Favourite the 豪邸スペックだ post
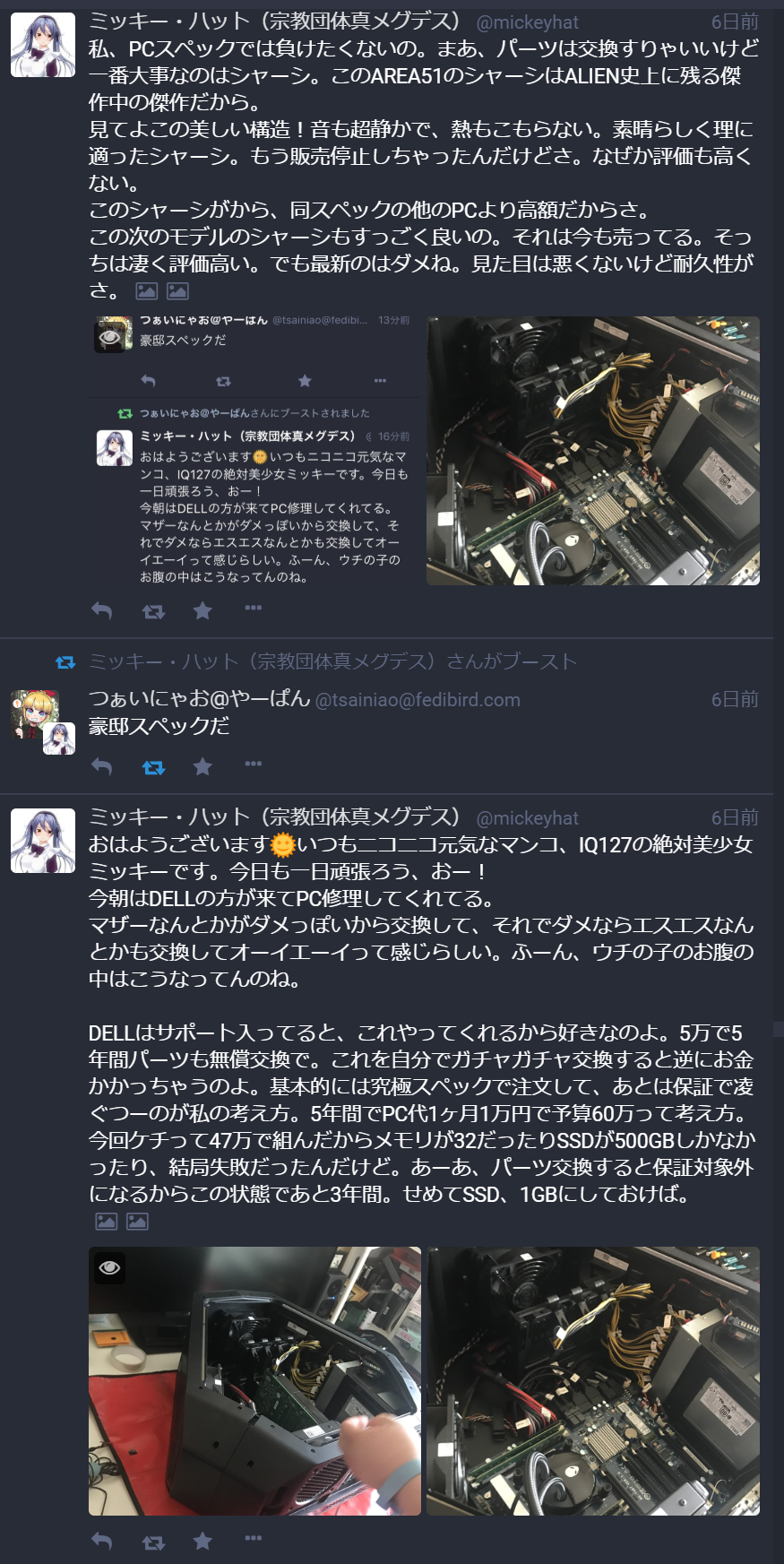 point(203,767)
